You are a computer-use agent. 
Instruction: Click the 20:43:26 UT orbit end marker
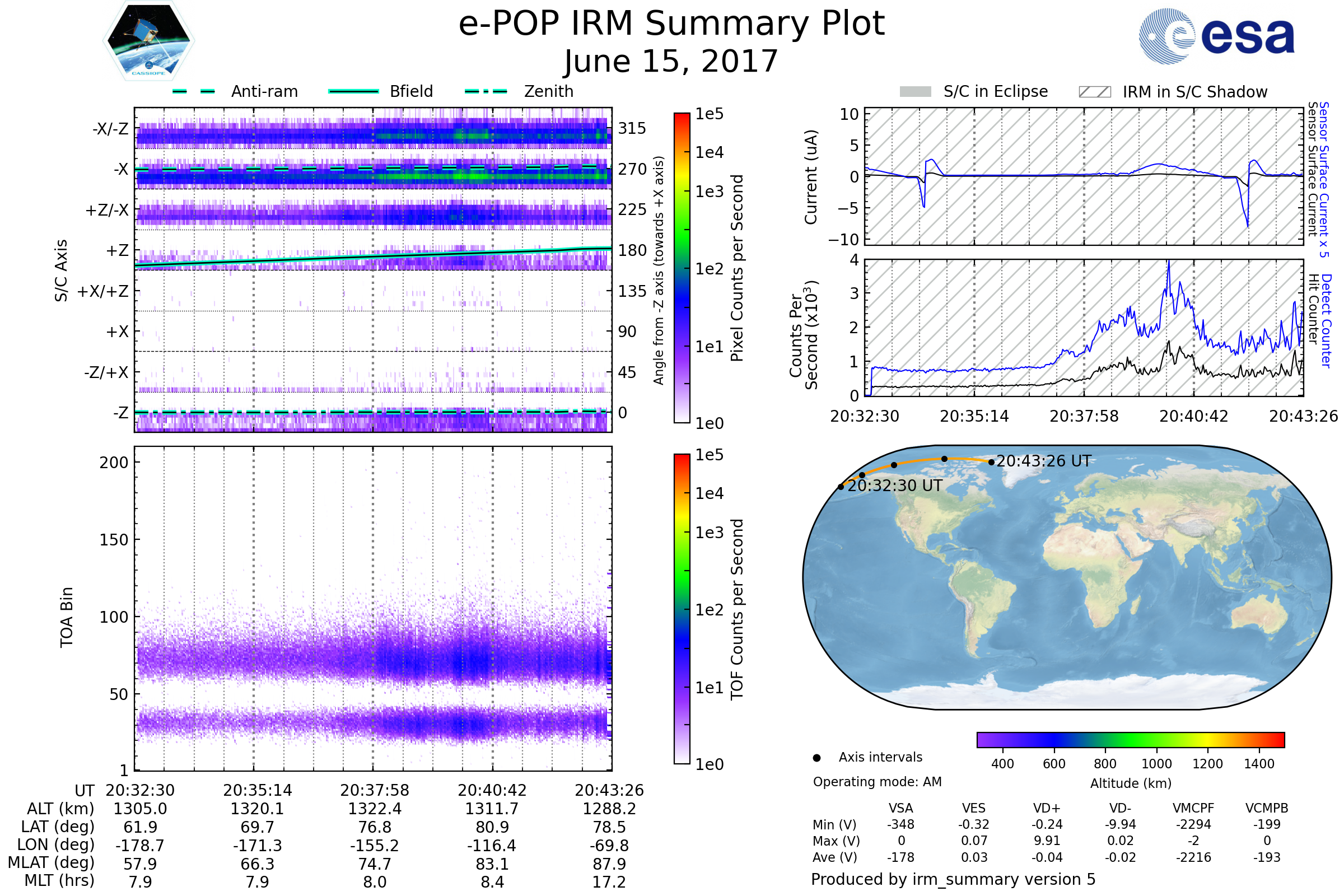tap(991, 463)
